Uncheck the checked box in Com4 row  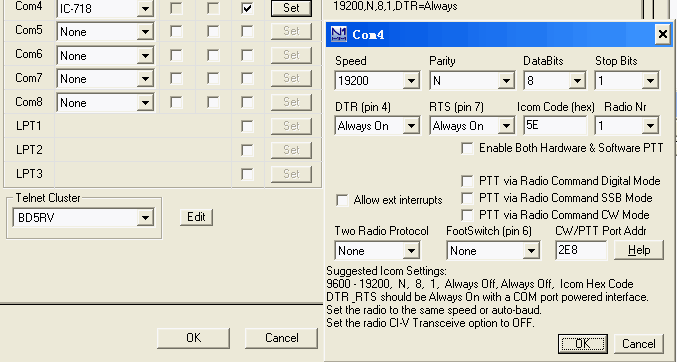(247, 8)
